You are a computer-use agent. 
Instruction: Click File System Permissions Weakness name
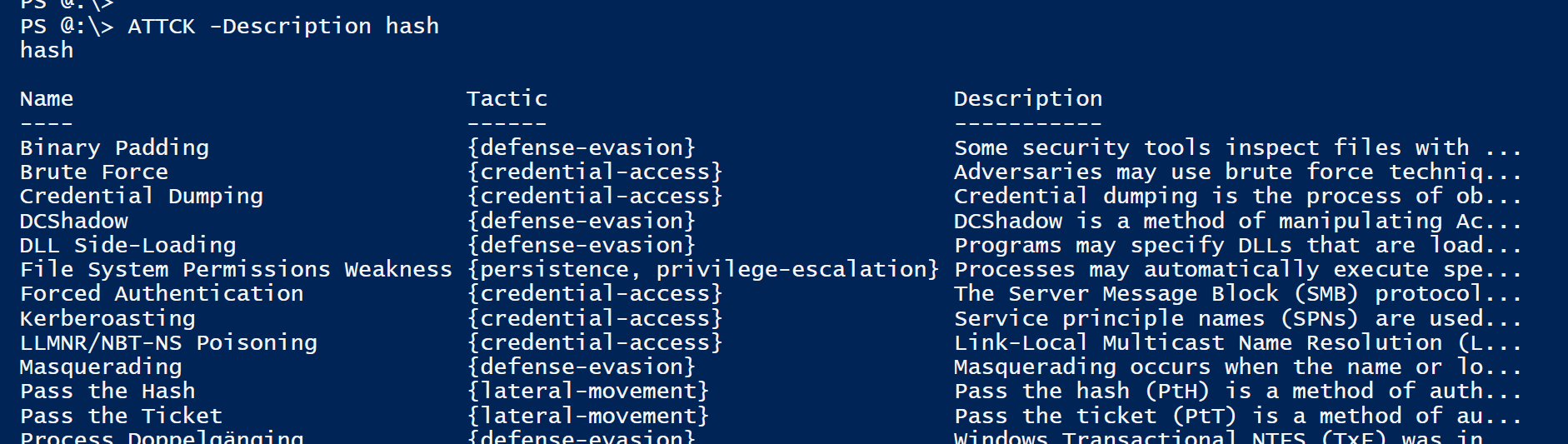click(x=236, y=270)
